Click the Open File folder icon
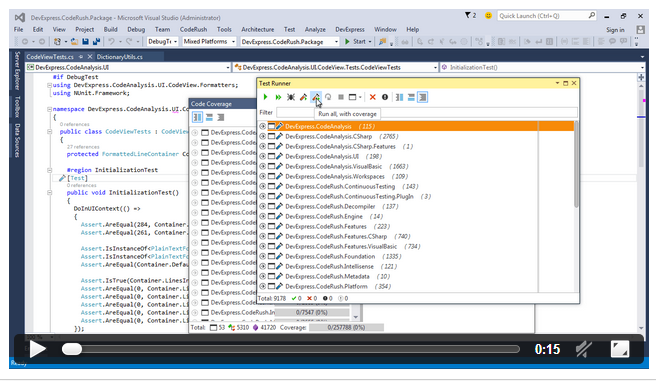The height and width of the screenshot is (381, 656). tap(74, 41)
